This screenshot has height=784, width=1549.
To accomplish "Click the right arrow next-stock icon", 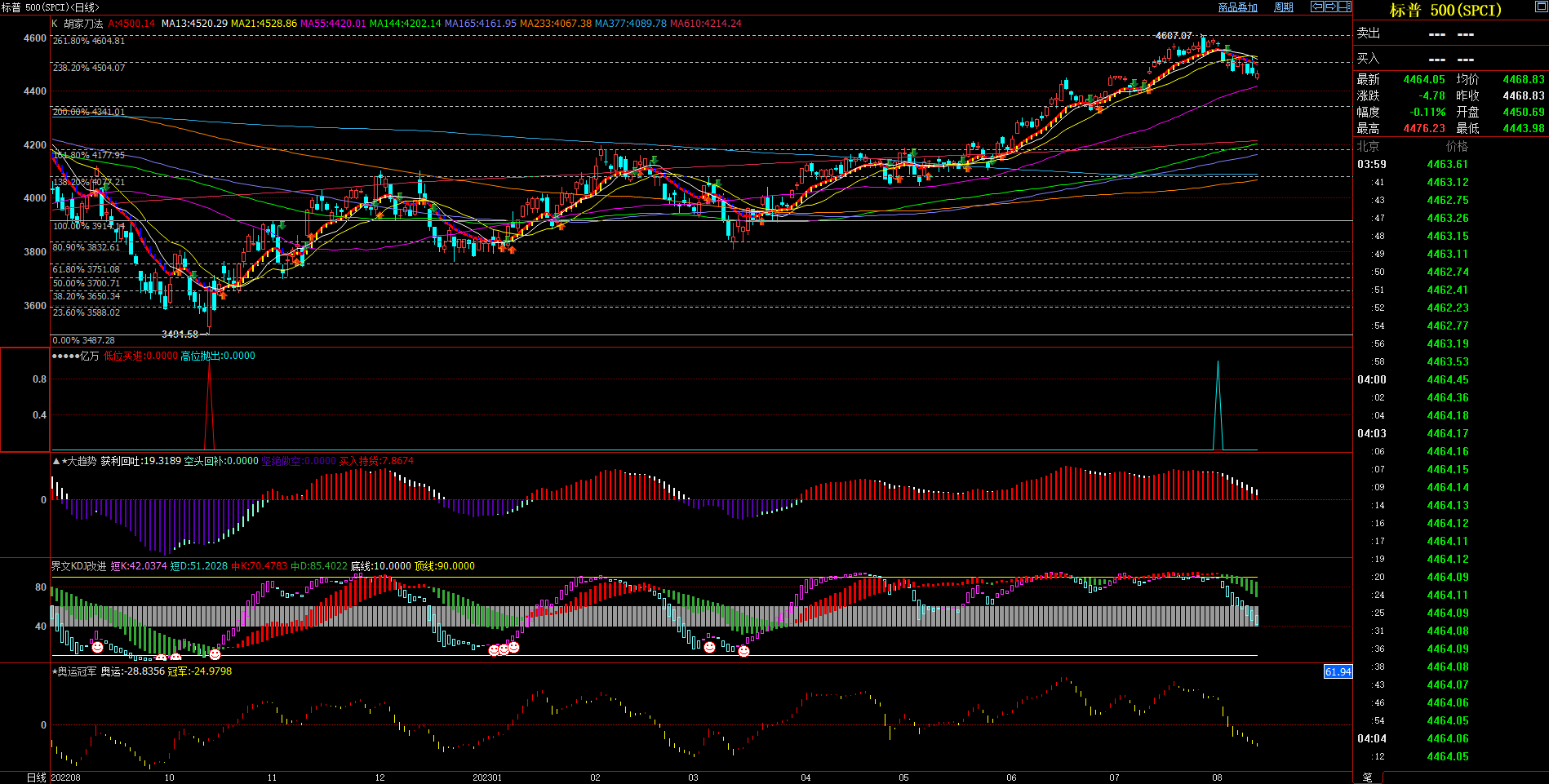I will click(1331, 7).
